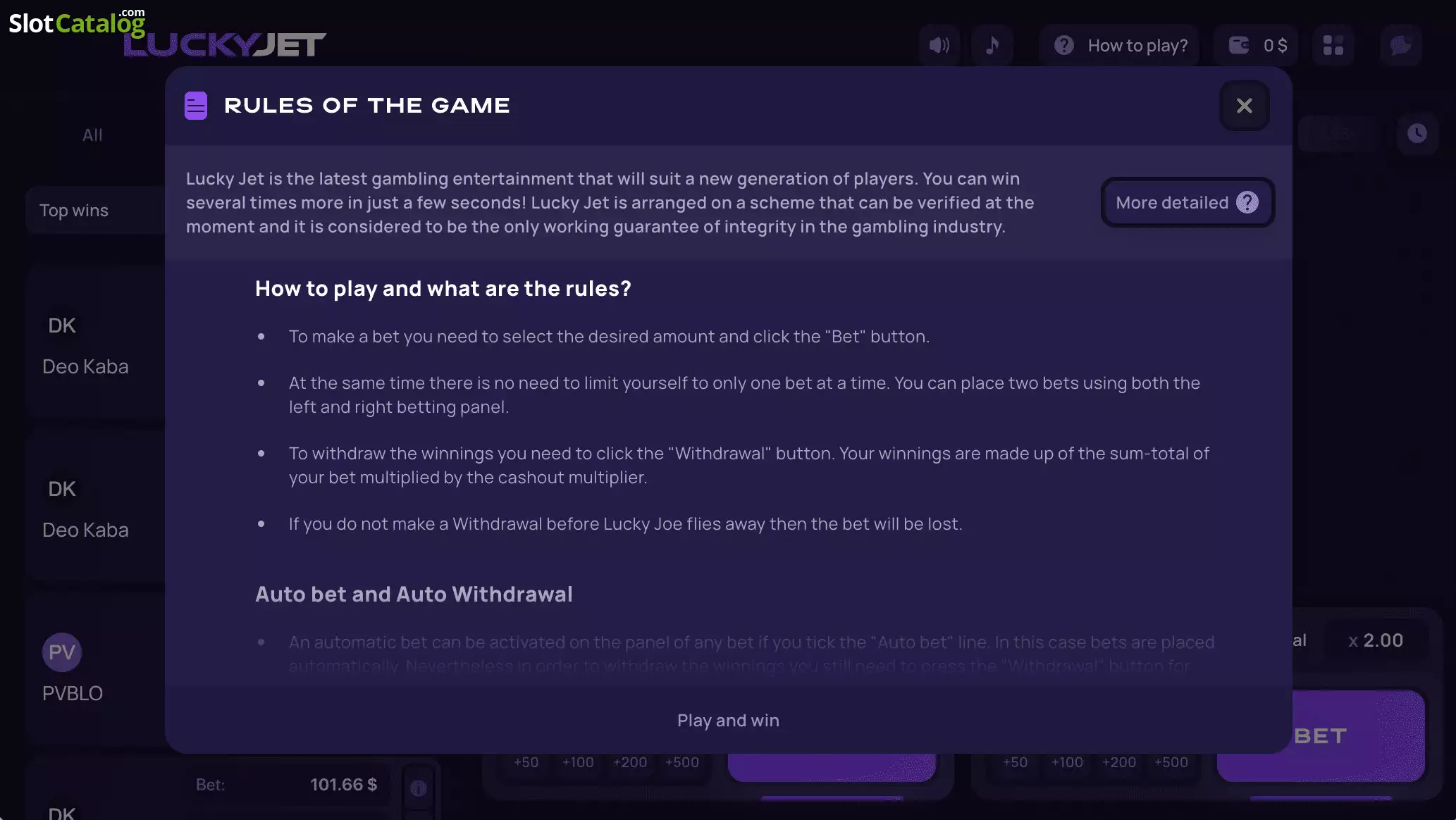The height and width of the screenshot is (820, 1456).
Task: Add +100 on the left betting panel
Action: click(x=578, y=762)
